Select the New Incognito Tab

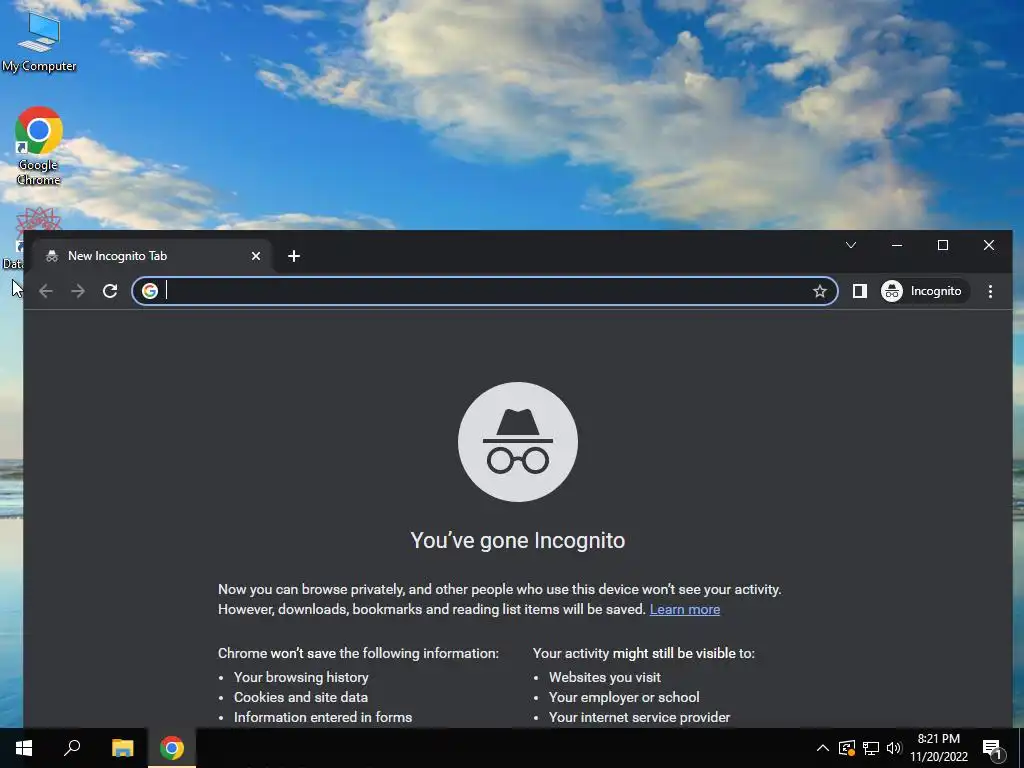click(x=152, y=256)
